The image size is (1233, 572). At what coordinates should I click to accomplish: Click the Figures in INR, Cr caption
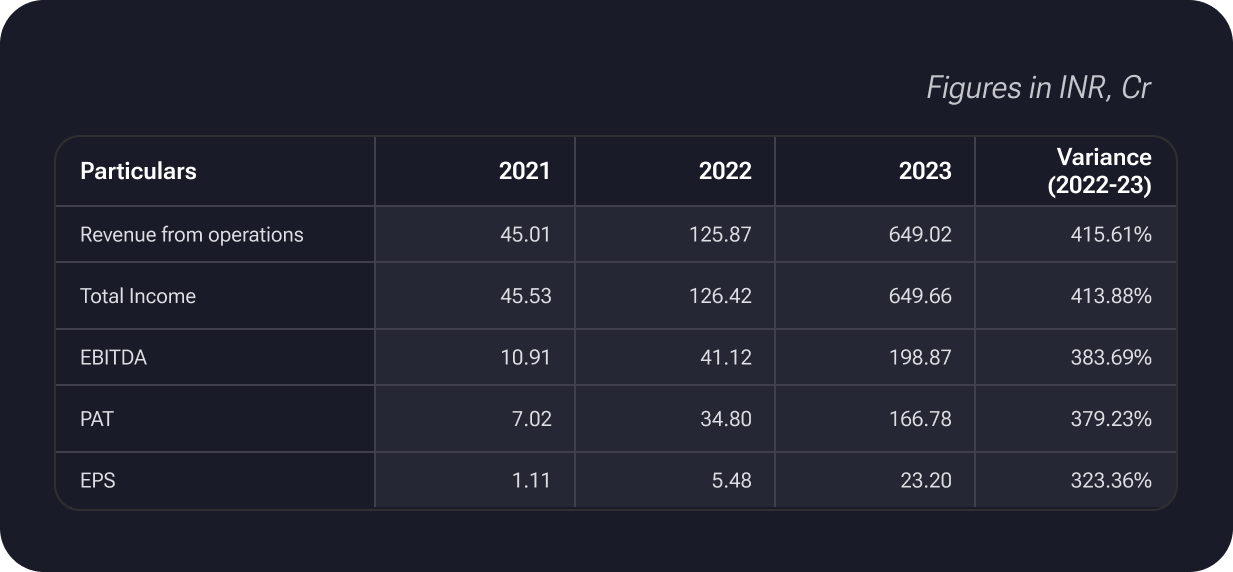point(1039,88)
